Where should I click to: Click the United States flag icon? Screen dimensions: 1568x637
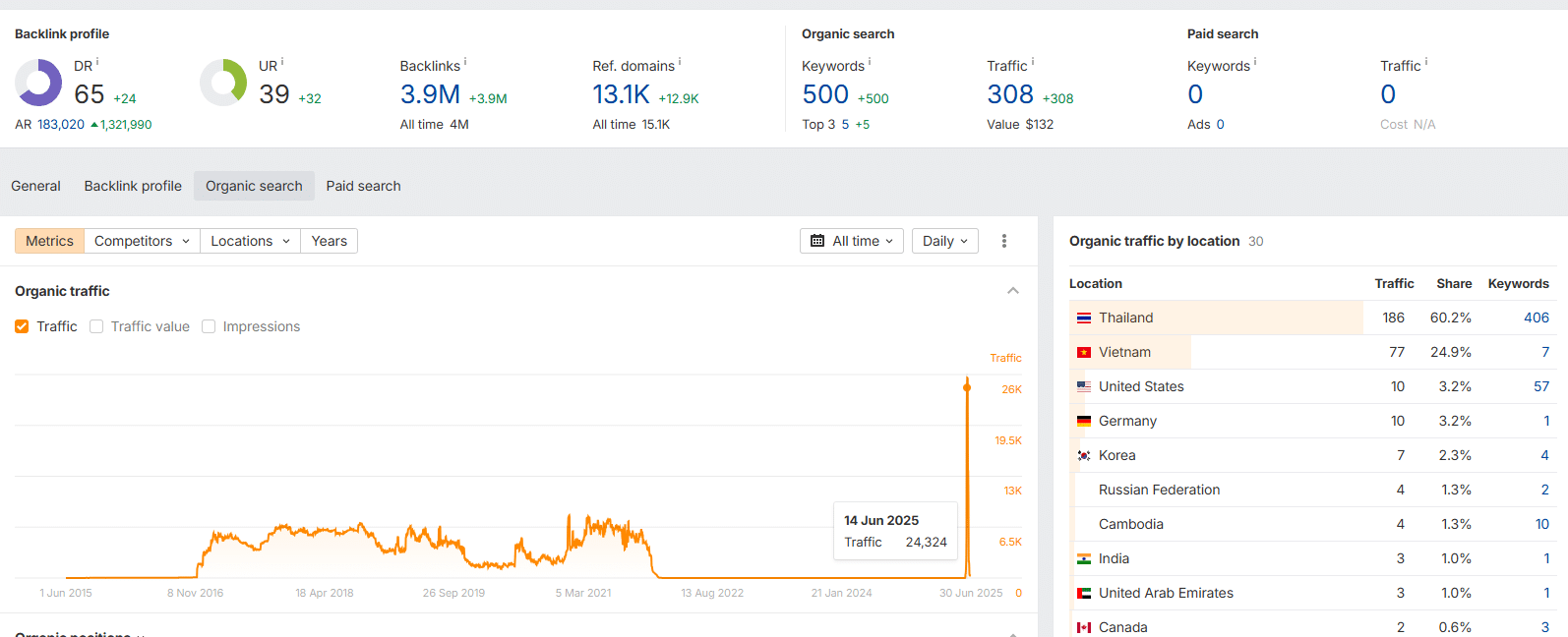click(x=1084, y=387)
